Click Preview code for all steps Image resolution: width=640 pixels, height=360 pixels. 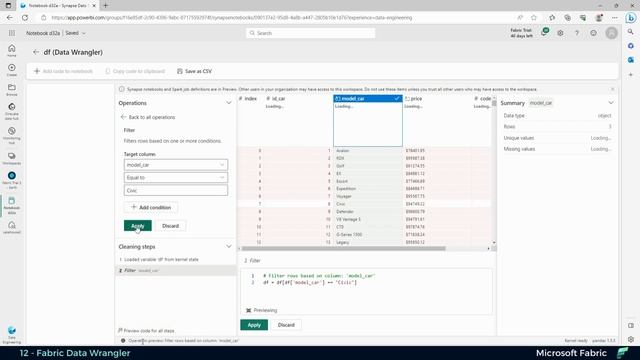146,331
